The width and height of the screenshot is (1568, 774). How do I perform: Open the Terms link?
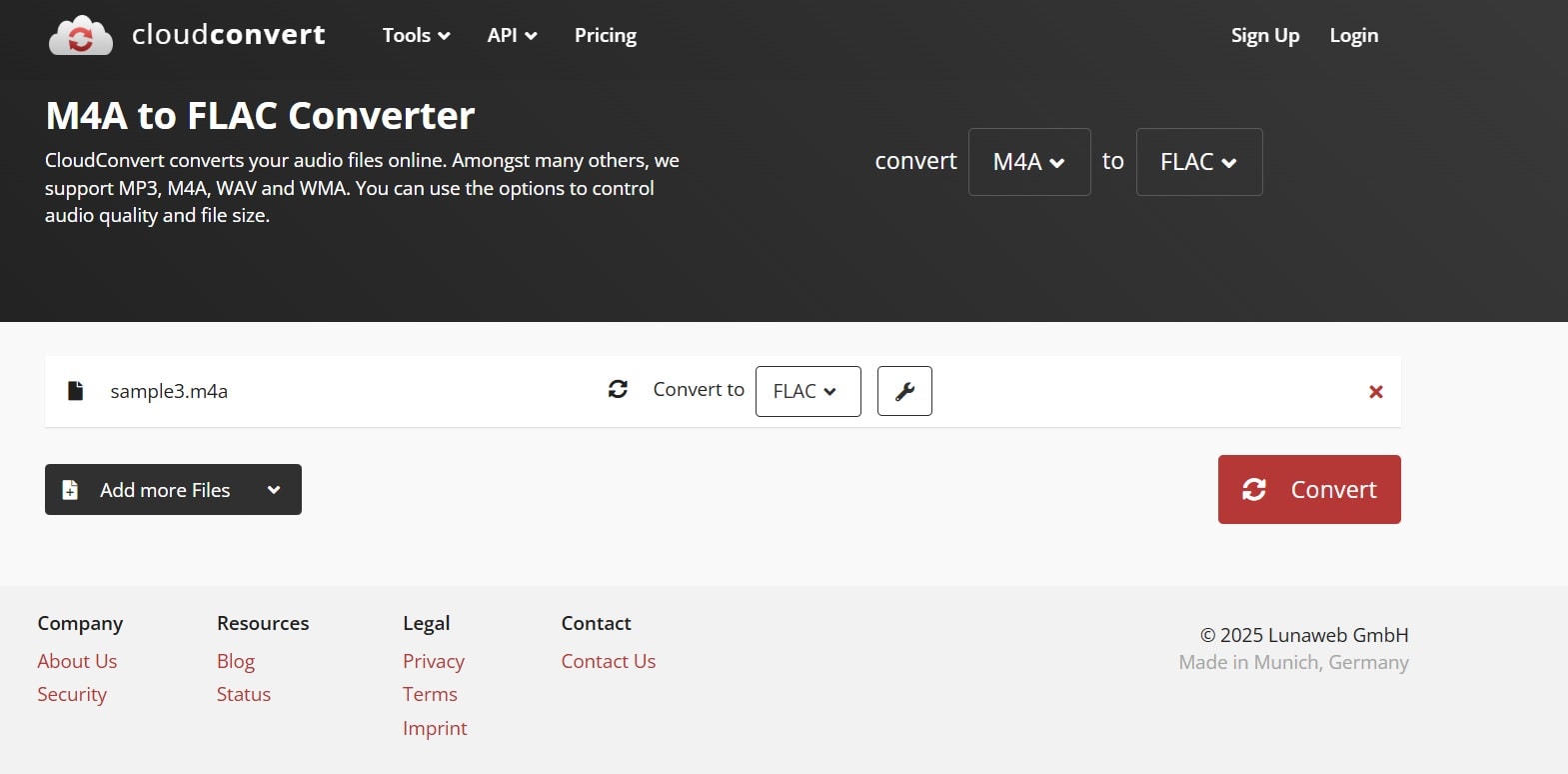click(x=430, y=694)
